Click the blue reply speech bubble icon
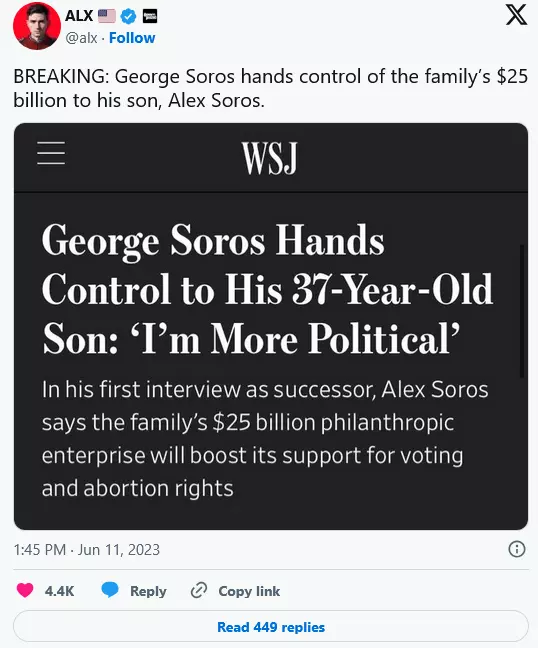The height and width of the screenshot is (648, 538). [x=110, y=590]
